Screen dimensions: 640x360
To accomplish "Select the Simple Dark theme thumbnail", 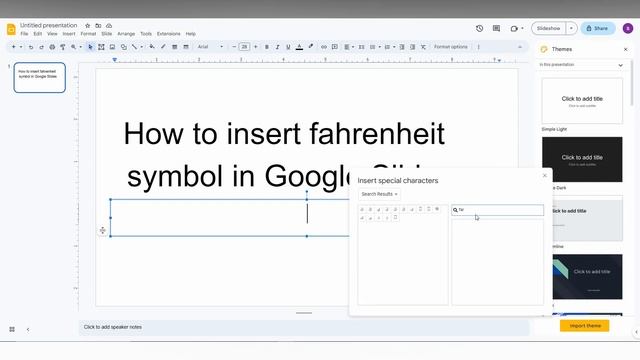I will tap(582, 160).
